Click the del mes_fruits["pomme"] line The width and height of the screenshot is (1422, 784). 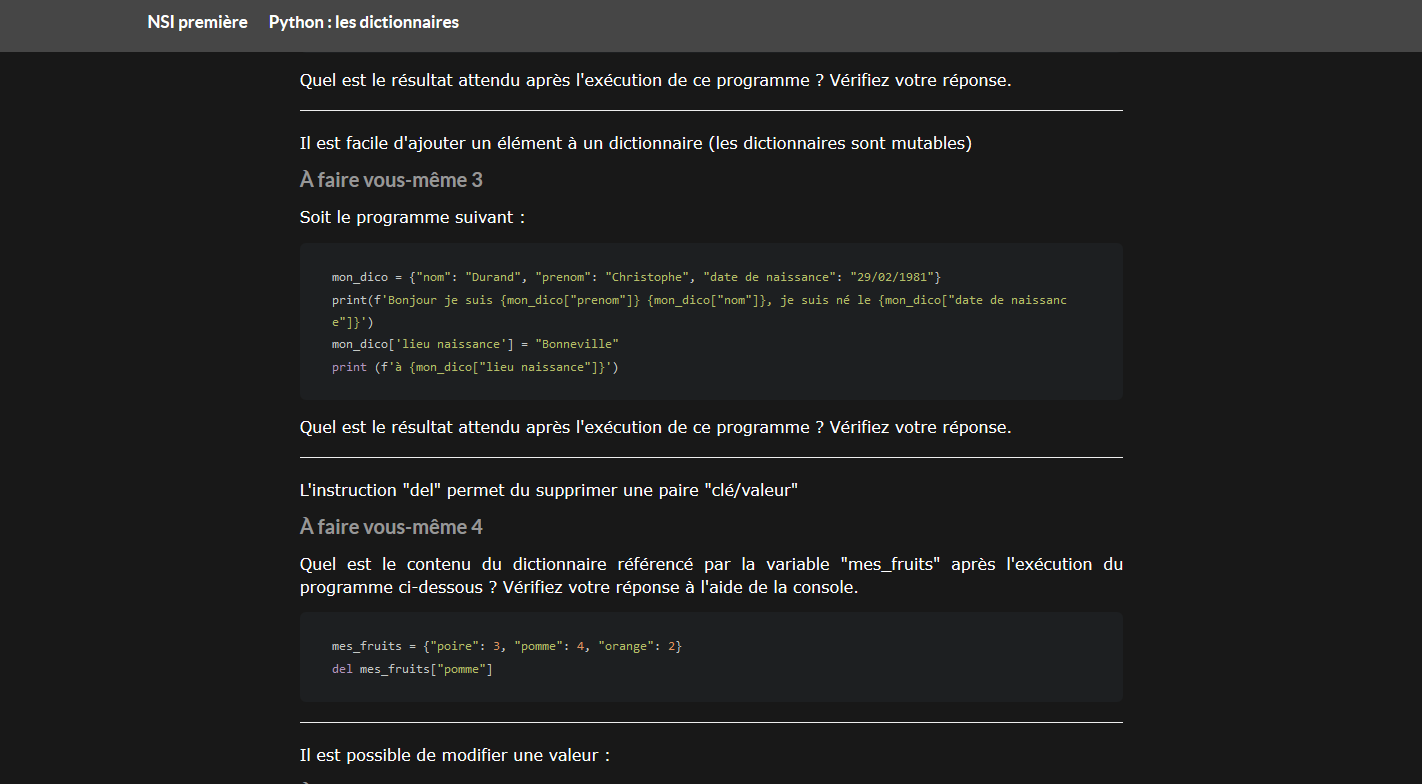[x=413, y=669]
